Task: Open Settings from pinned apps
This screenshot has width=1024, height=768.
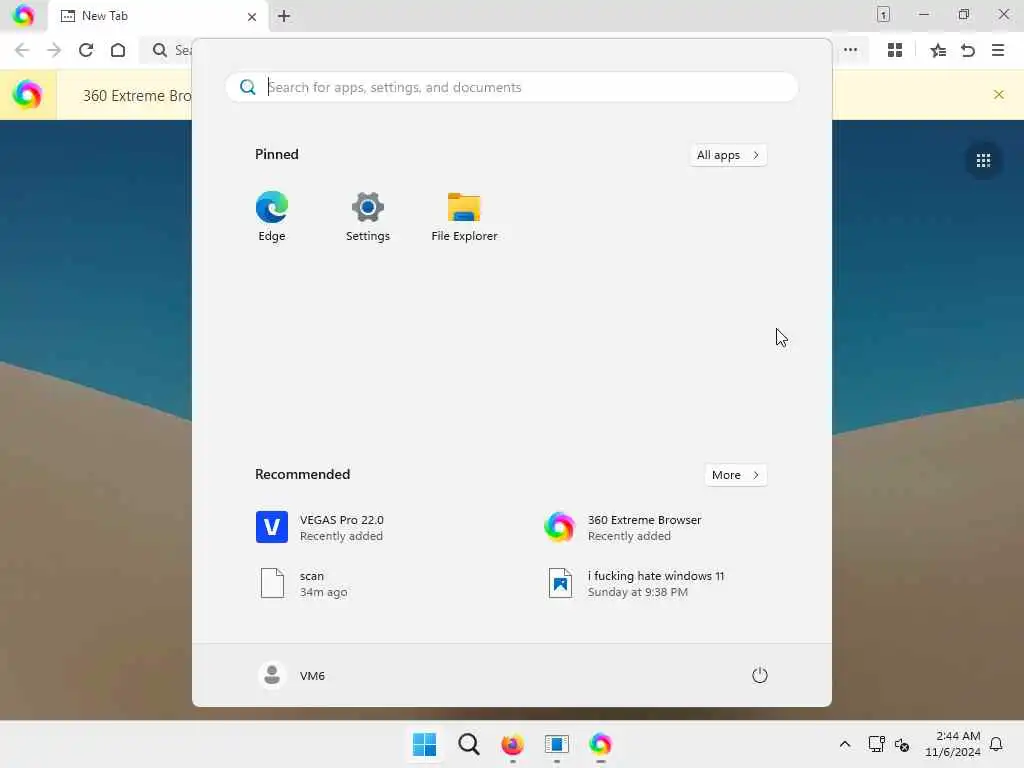Action: [x=368, y=216]
